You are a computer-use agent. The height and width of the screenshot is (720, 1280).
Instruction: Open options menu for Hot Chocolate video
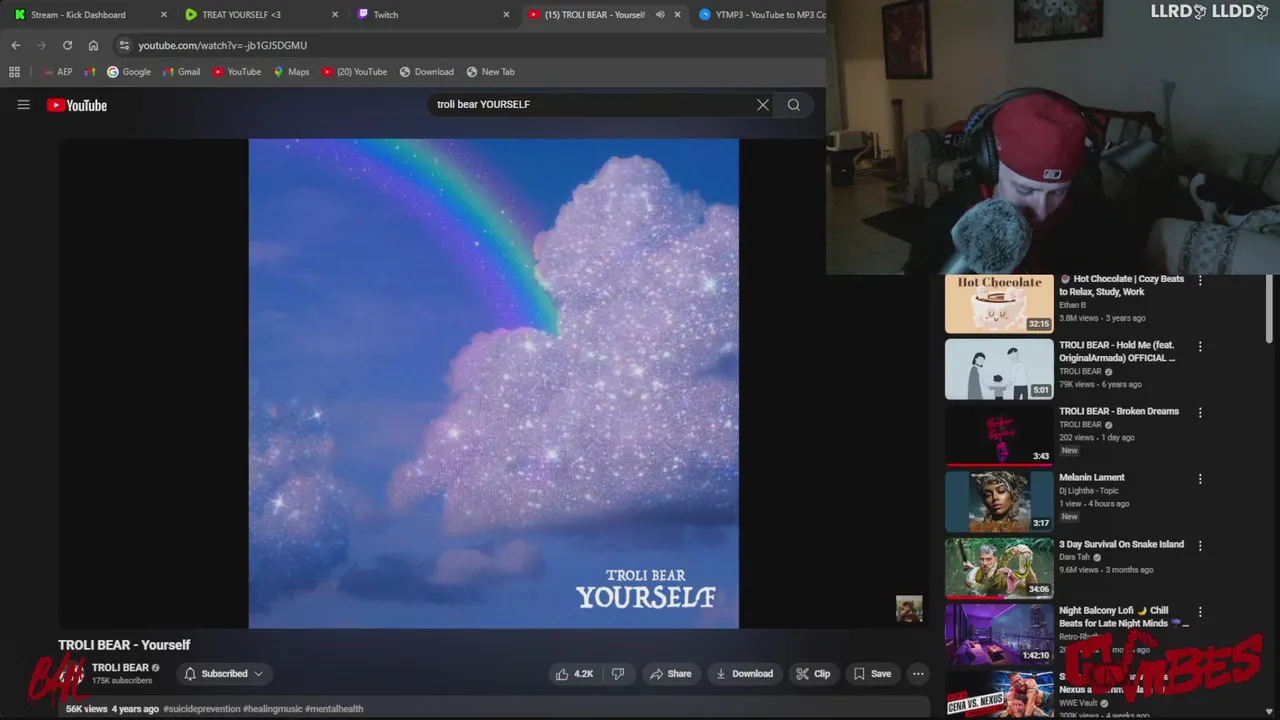tap(1200, 281)
